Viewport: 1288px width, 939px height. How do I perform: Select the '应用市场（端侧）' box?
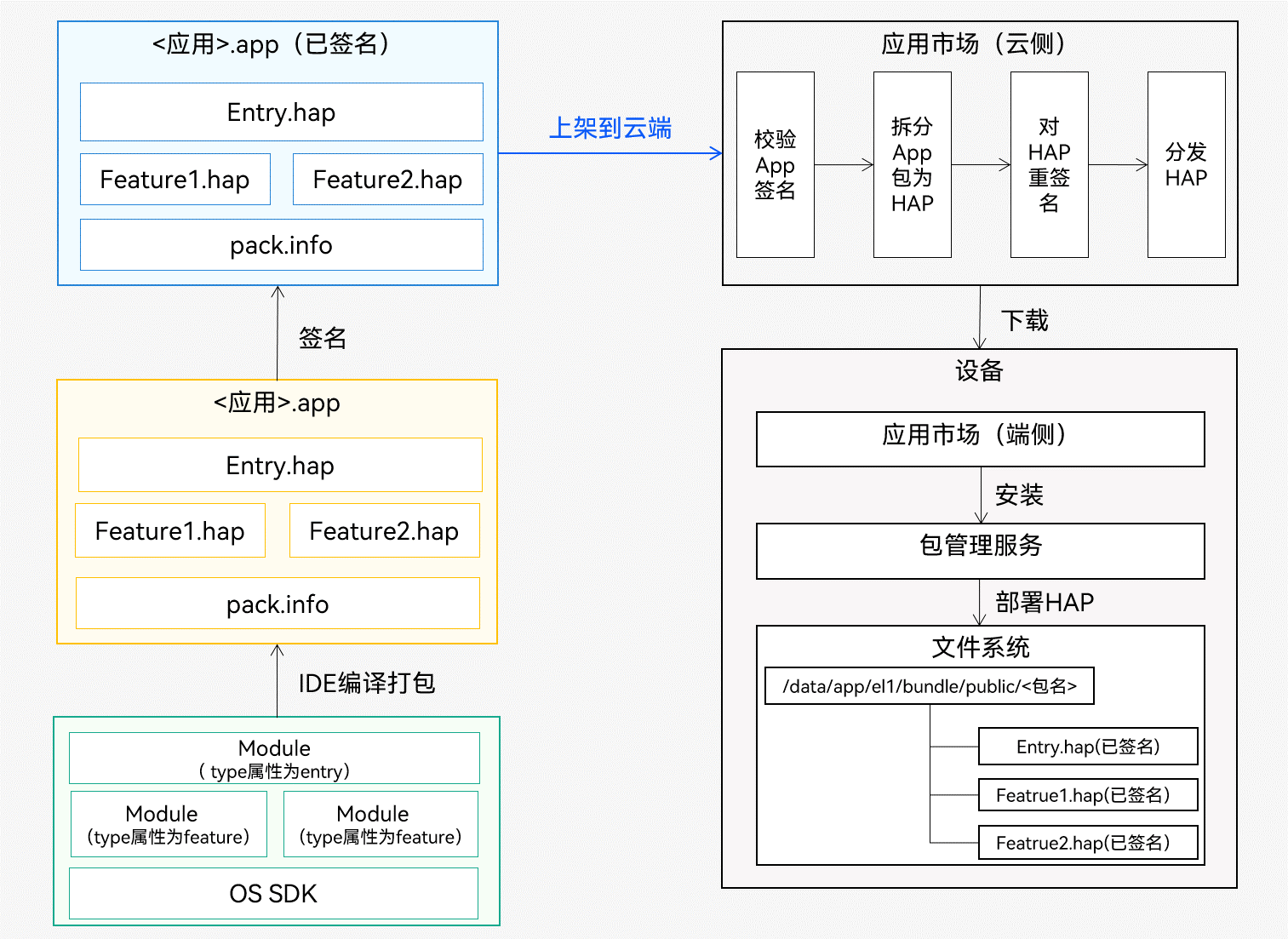pos(981,439)
